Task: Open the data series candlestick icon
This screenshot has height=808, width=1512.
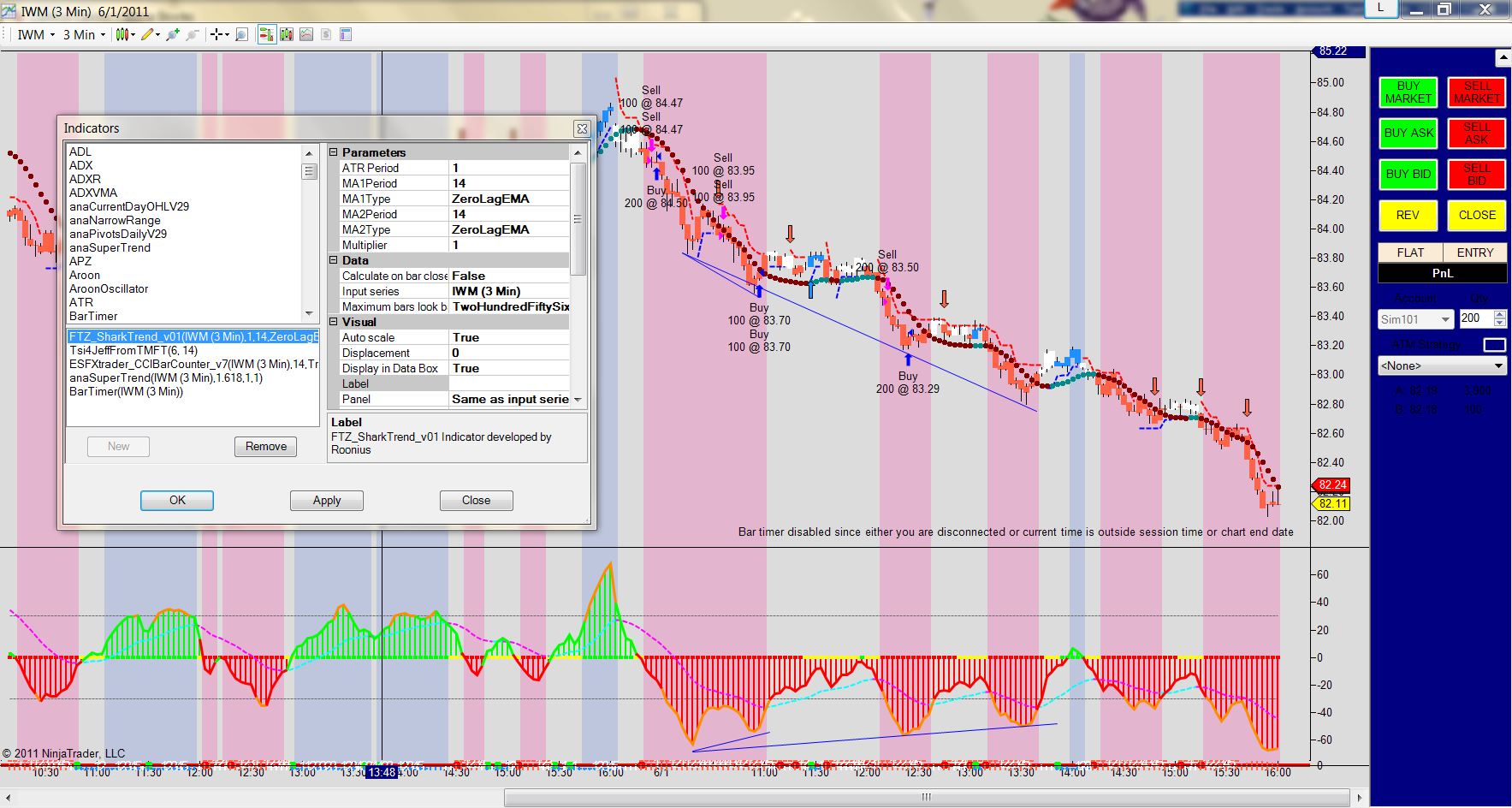Action: pyautogui.click(x=287, y=34)
